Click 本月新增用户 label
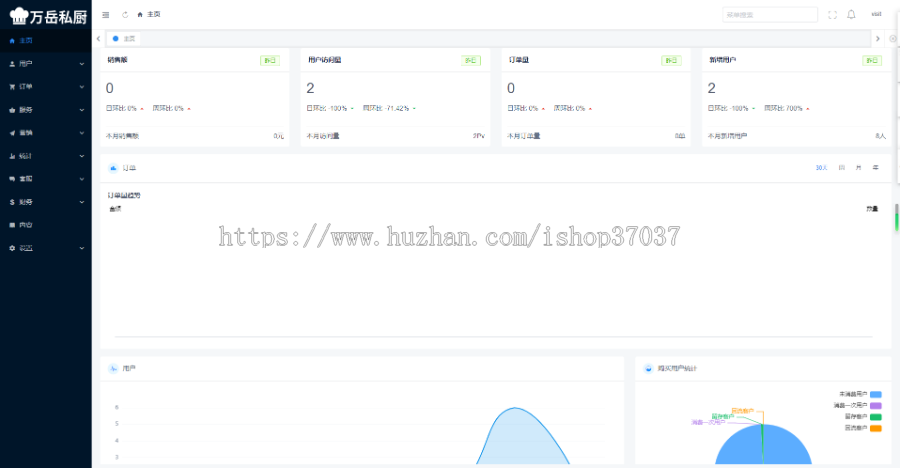Viewport: 900px width, 468px height. tap(727, 136)
